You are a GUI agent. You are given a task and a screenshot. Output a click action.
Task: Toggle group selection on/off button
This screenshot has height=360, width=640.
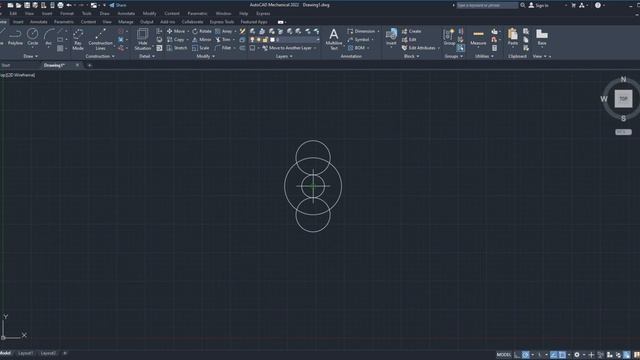tap(460, 48)
